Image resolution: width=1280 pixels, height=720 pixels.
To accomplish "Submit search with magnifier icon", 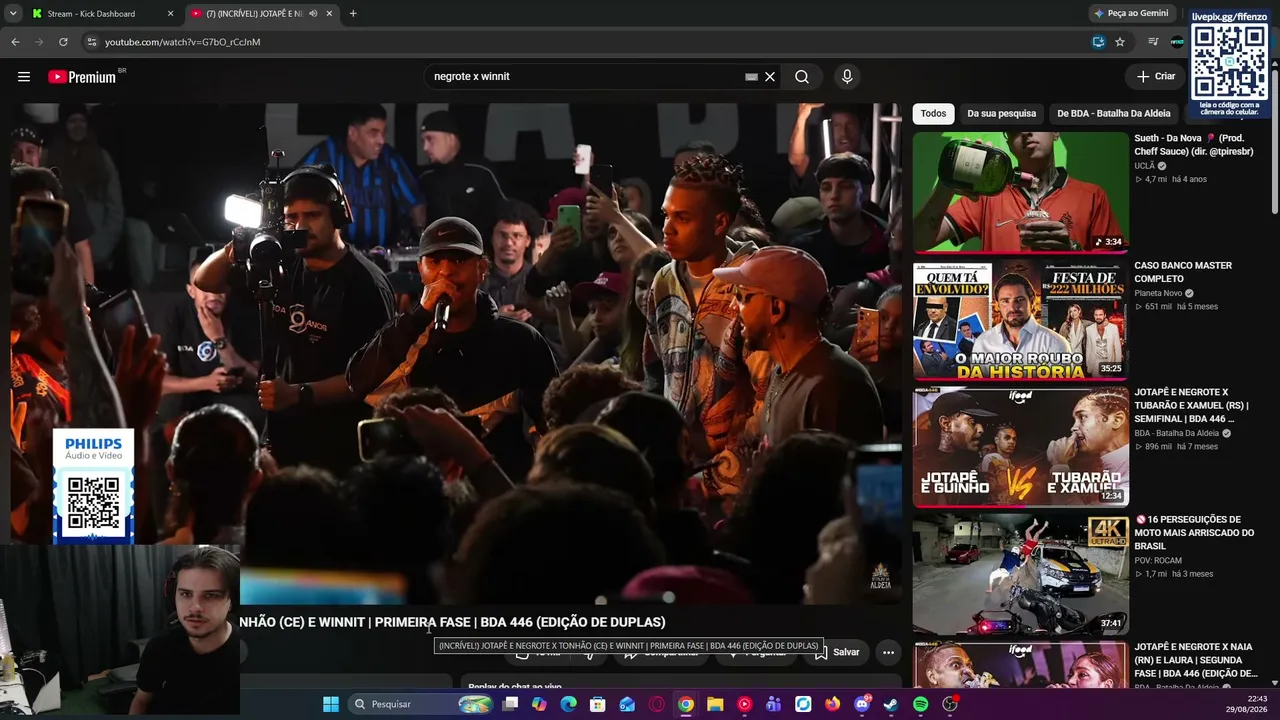I will point(802,77).
